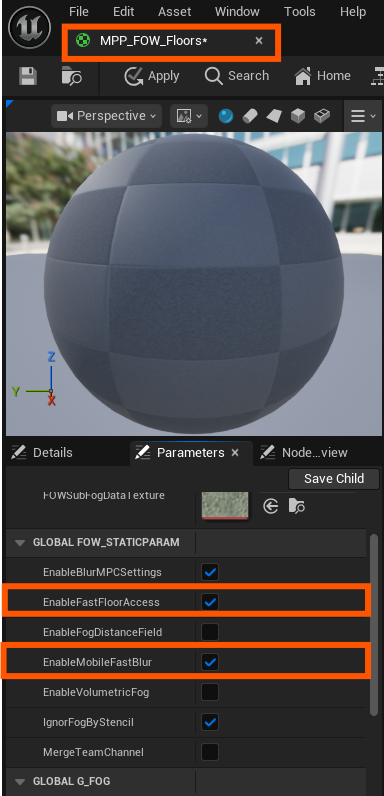This screenshot has height=796, width=384.
Task: Click the Apply button
Action: [152, 76]
